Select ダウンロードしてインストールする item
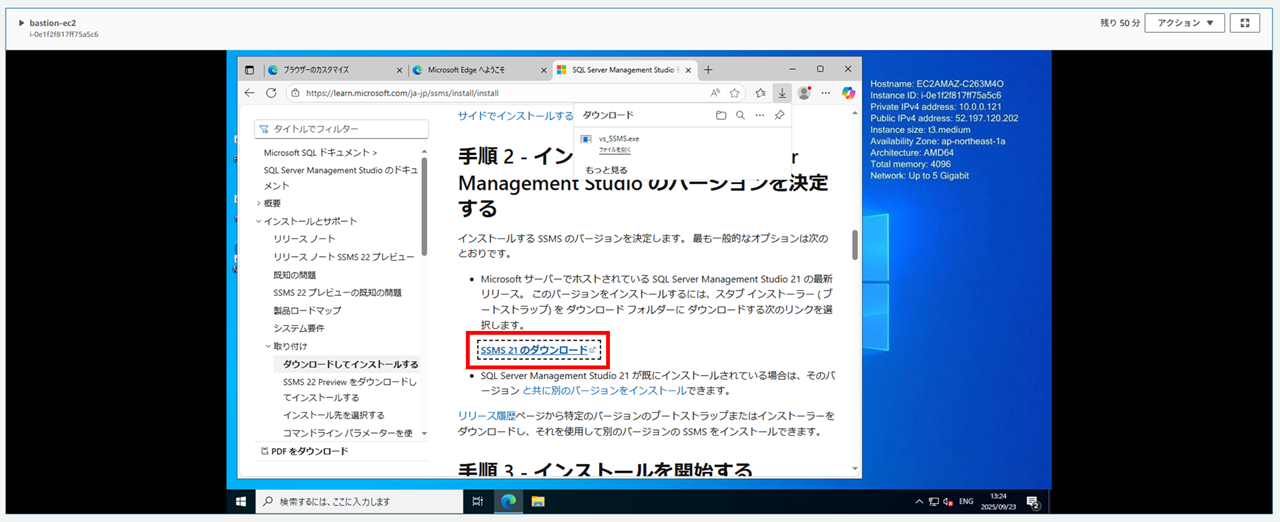Viewport: 1280px width, 522px height. (x=350, y=364)
